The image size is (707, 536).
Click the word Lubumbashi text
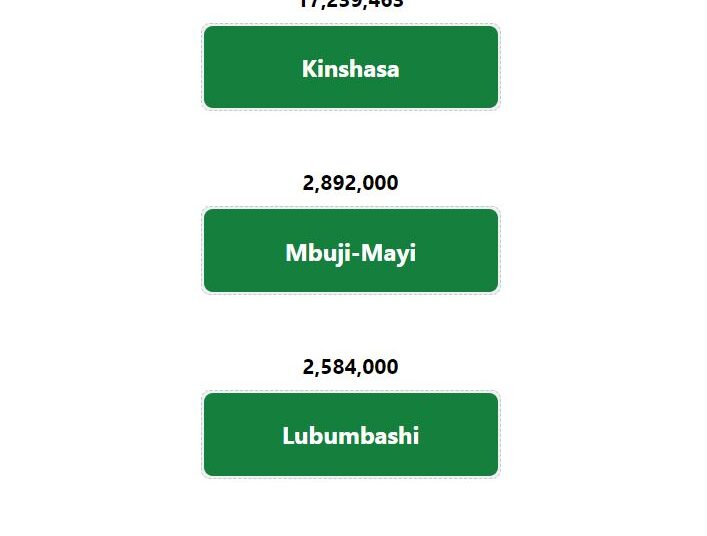coord(350,436)
